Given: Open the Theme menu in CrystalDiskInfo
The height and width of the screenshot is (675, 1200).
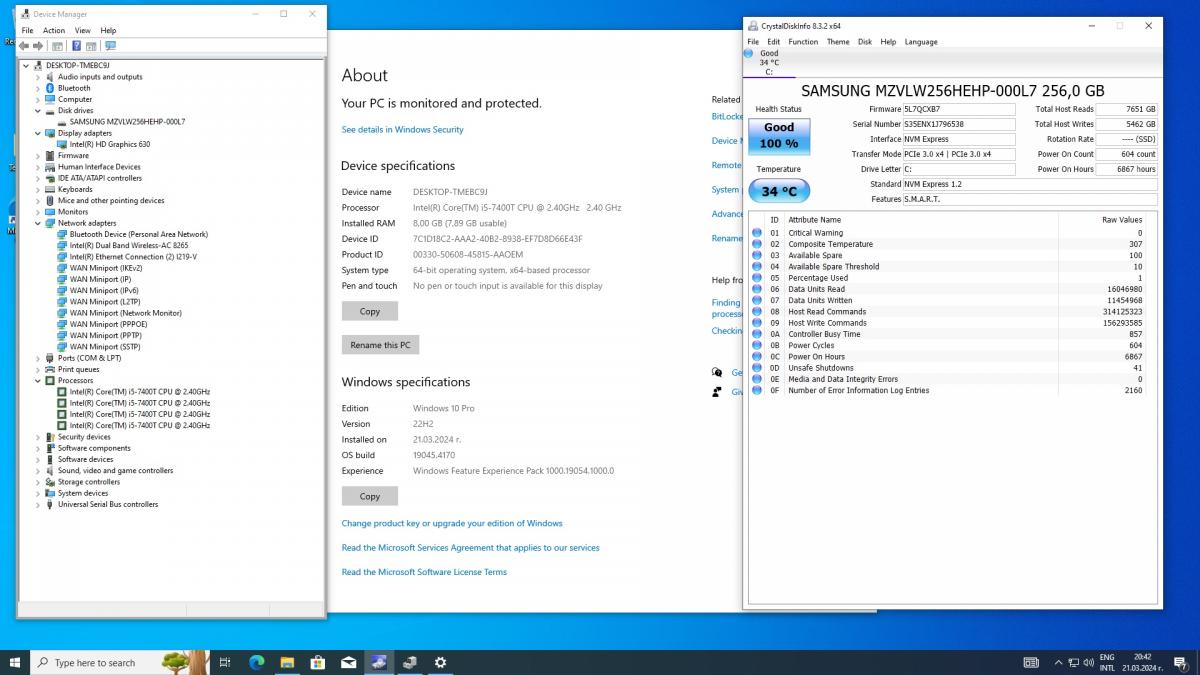Looking at the screenshot, I should (x=838, y=42).
